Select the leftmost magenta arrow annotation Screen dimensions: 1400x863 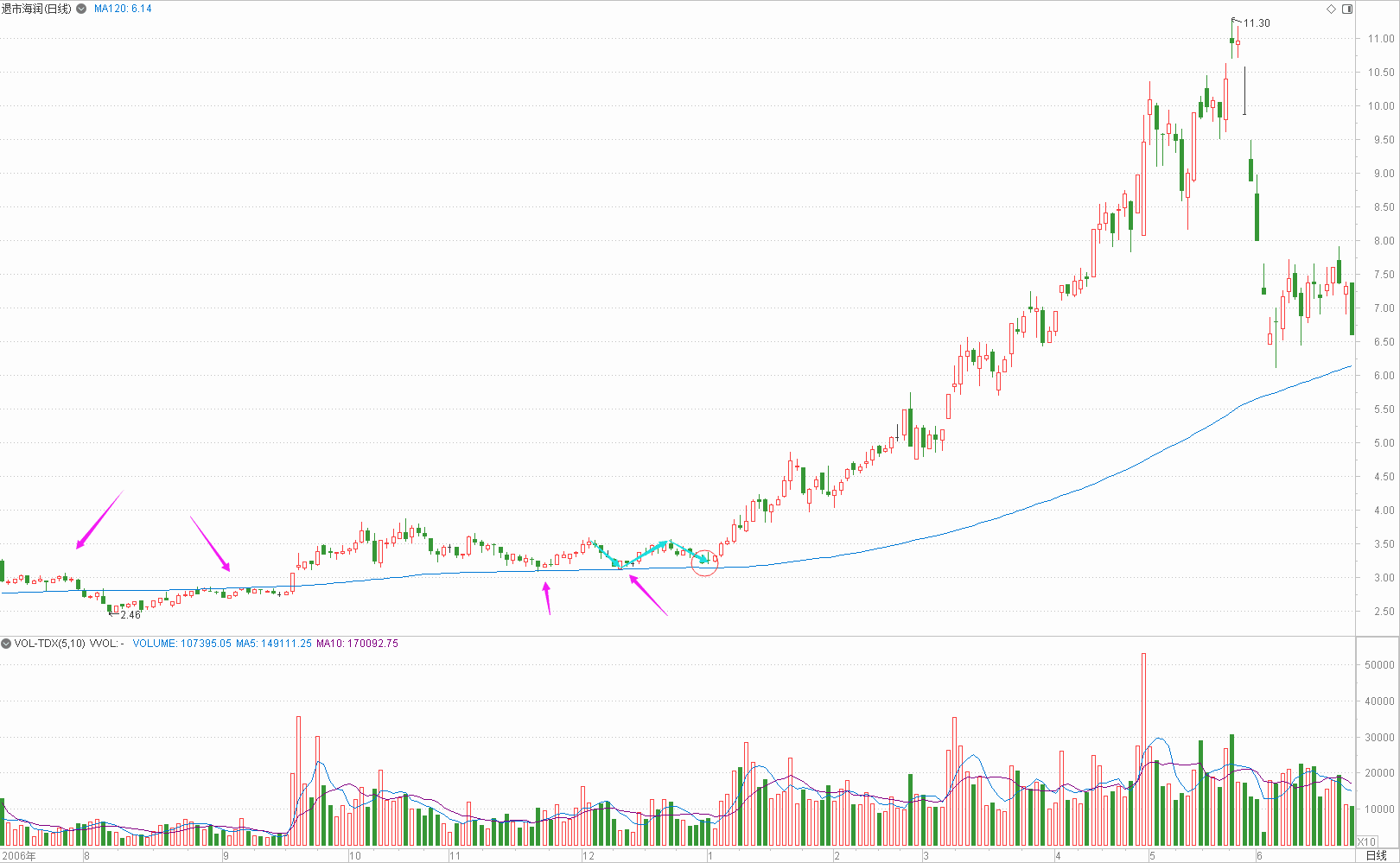click(99, 520)
